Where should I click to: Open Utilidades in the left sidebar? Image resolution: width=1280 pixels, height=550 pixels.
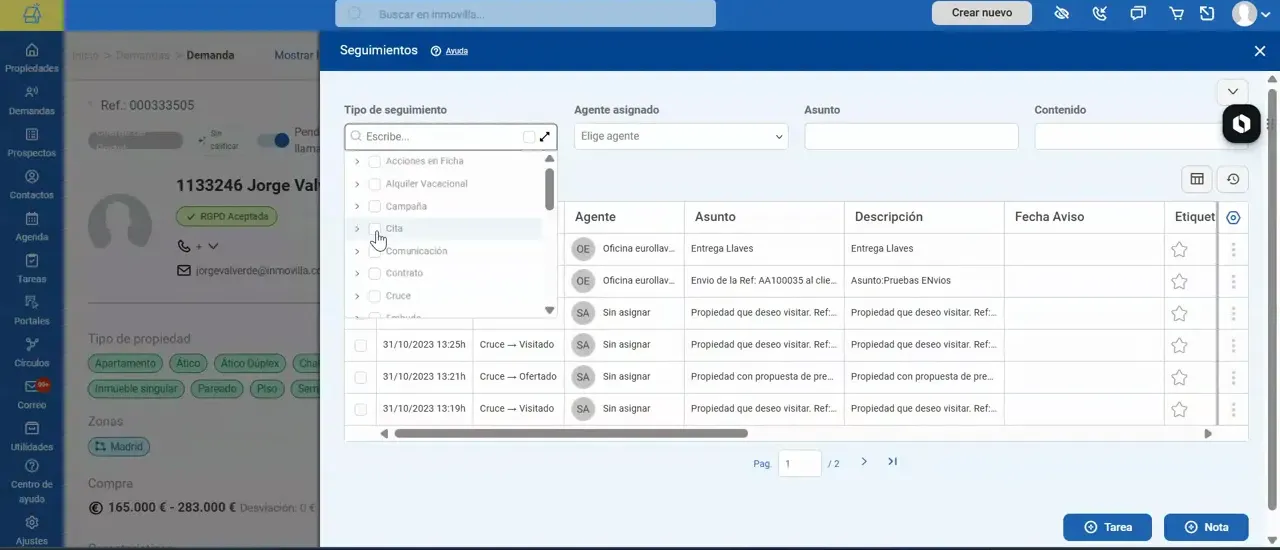point(31,437)
